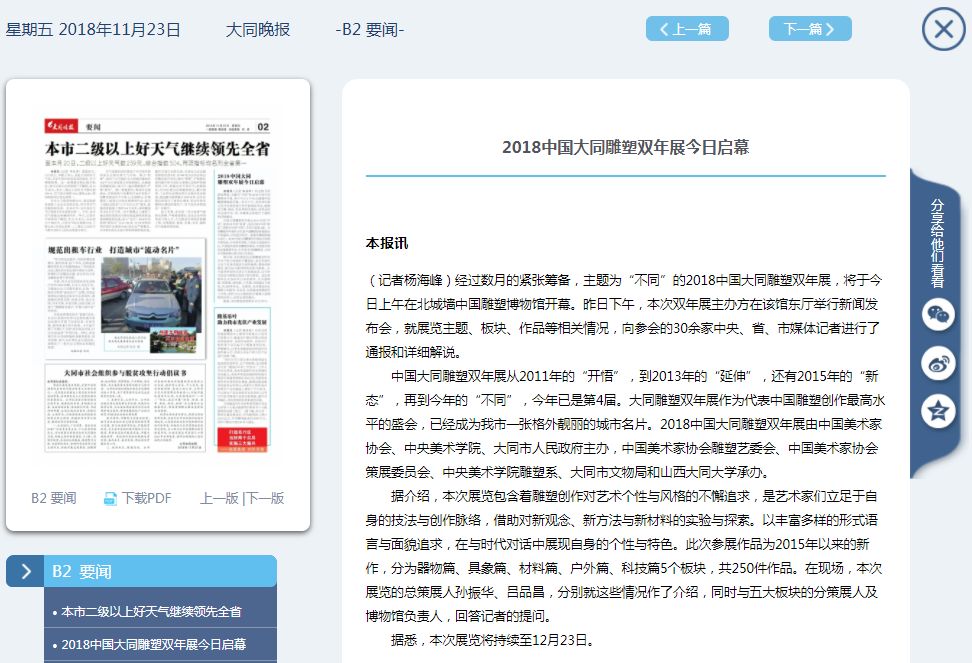The height and width of the screenshot is (663, 972).
Task: Download the page PDF 下载PDF
Action: coord(146,498)
